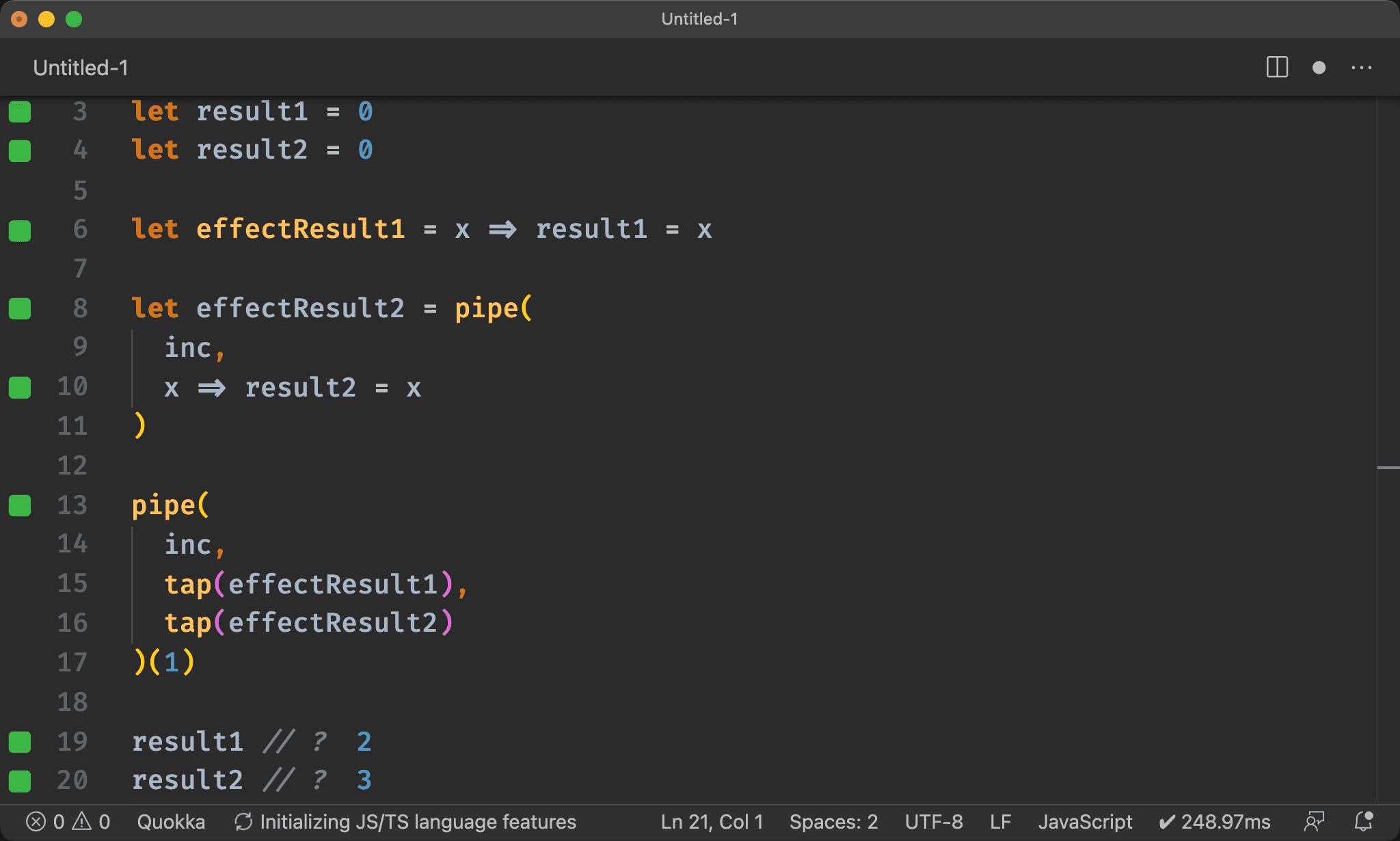This screenshot has height=841, width=1400.
Task: Click result1 variable on line 3
Action: click(x=252, y=111)
